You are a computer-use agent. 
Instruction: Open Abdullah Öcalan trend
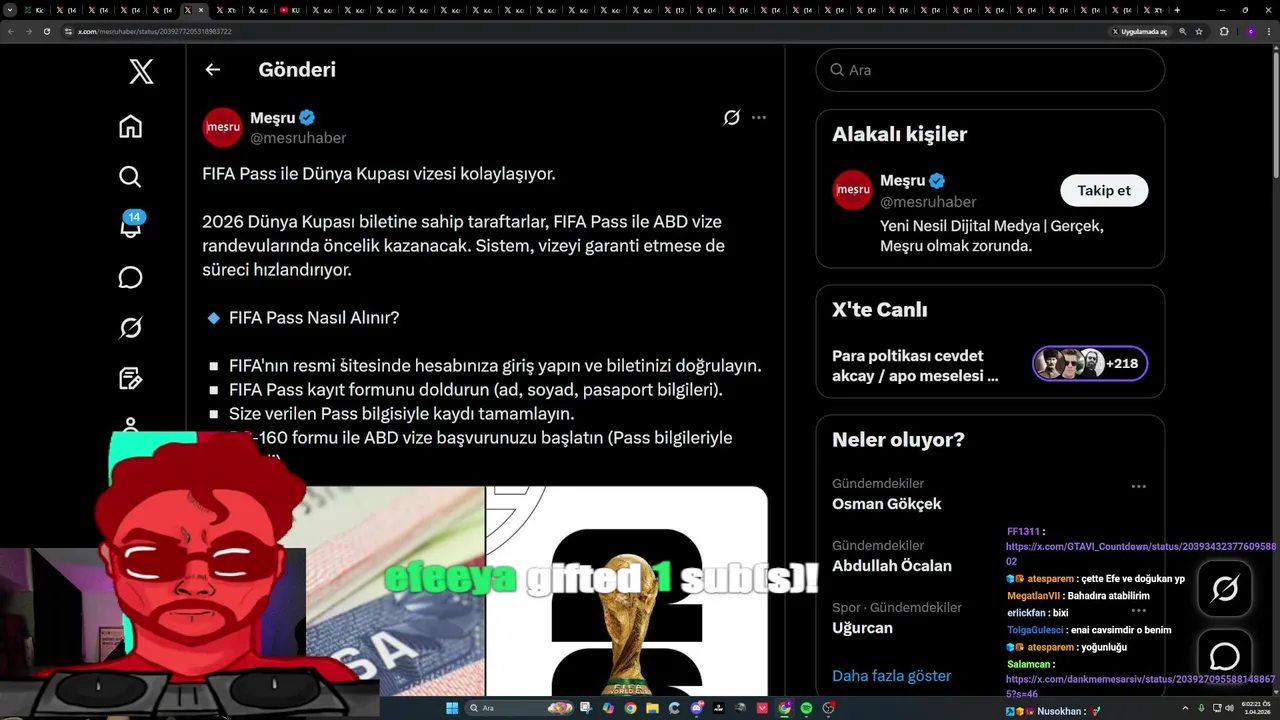point(892,566)
